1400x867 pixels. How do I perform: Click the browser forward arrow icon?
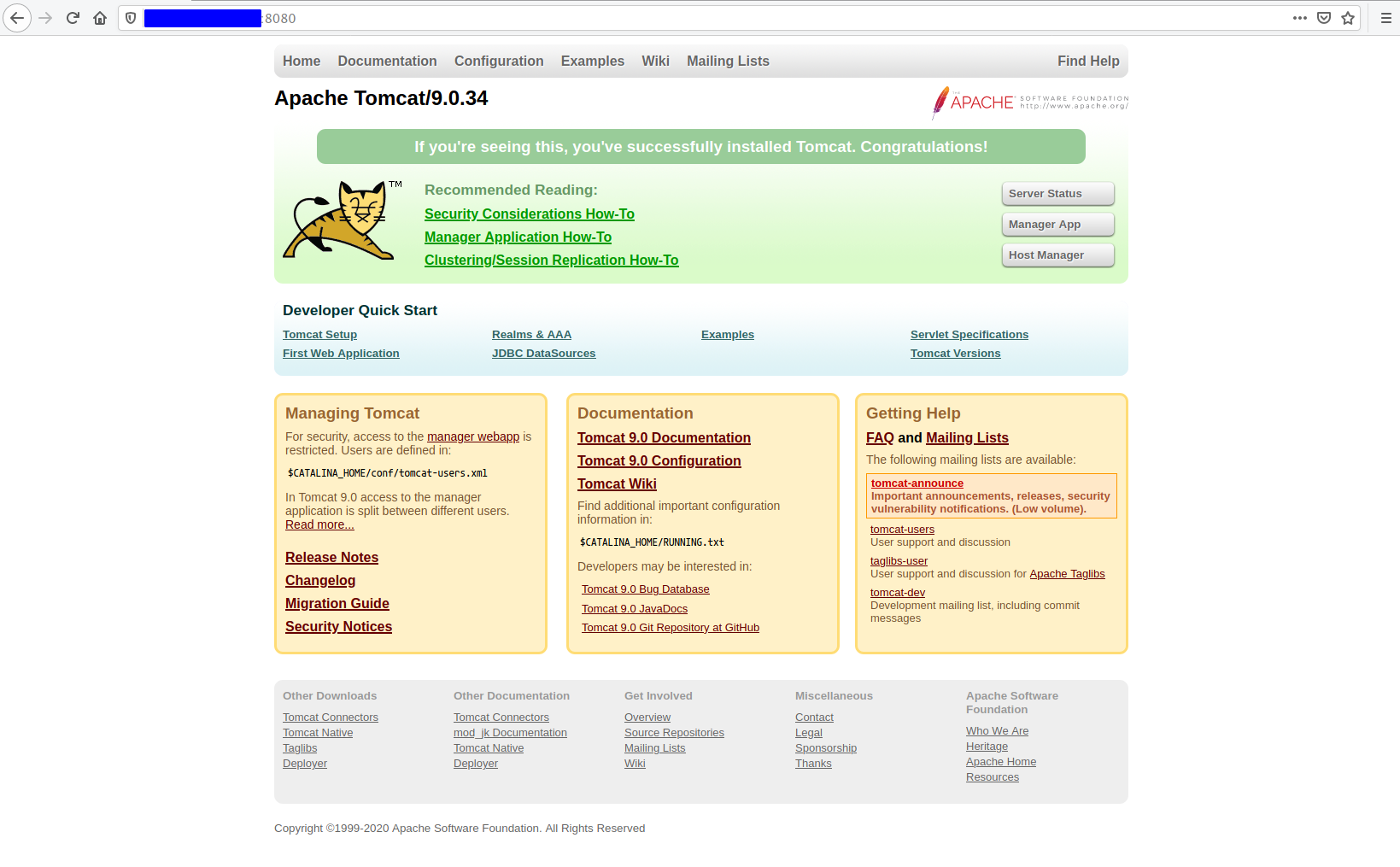[45, 18]
